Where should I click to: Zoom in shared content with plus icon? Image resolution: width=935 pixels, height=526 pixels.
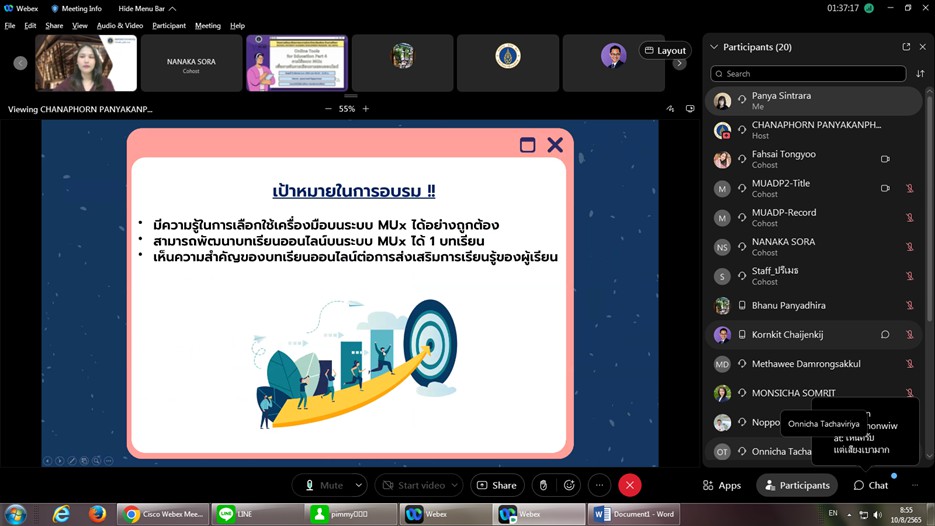click(366, 109)
